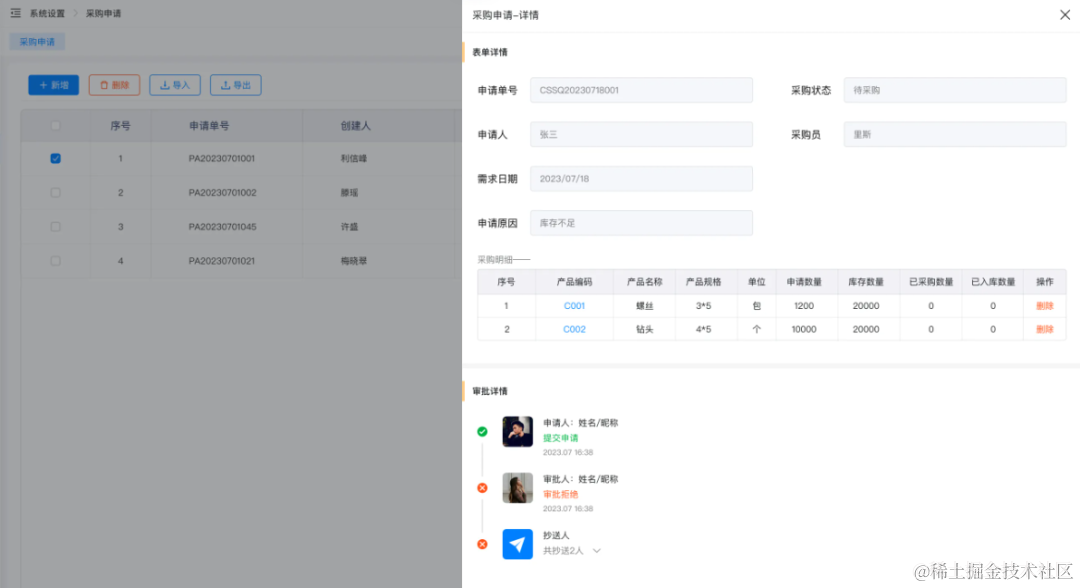The width and height of the screenshot is (1080, 588).
Task: Click the red status icon beside 抄送人
Action: (x=482, y=544)
